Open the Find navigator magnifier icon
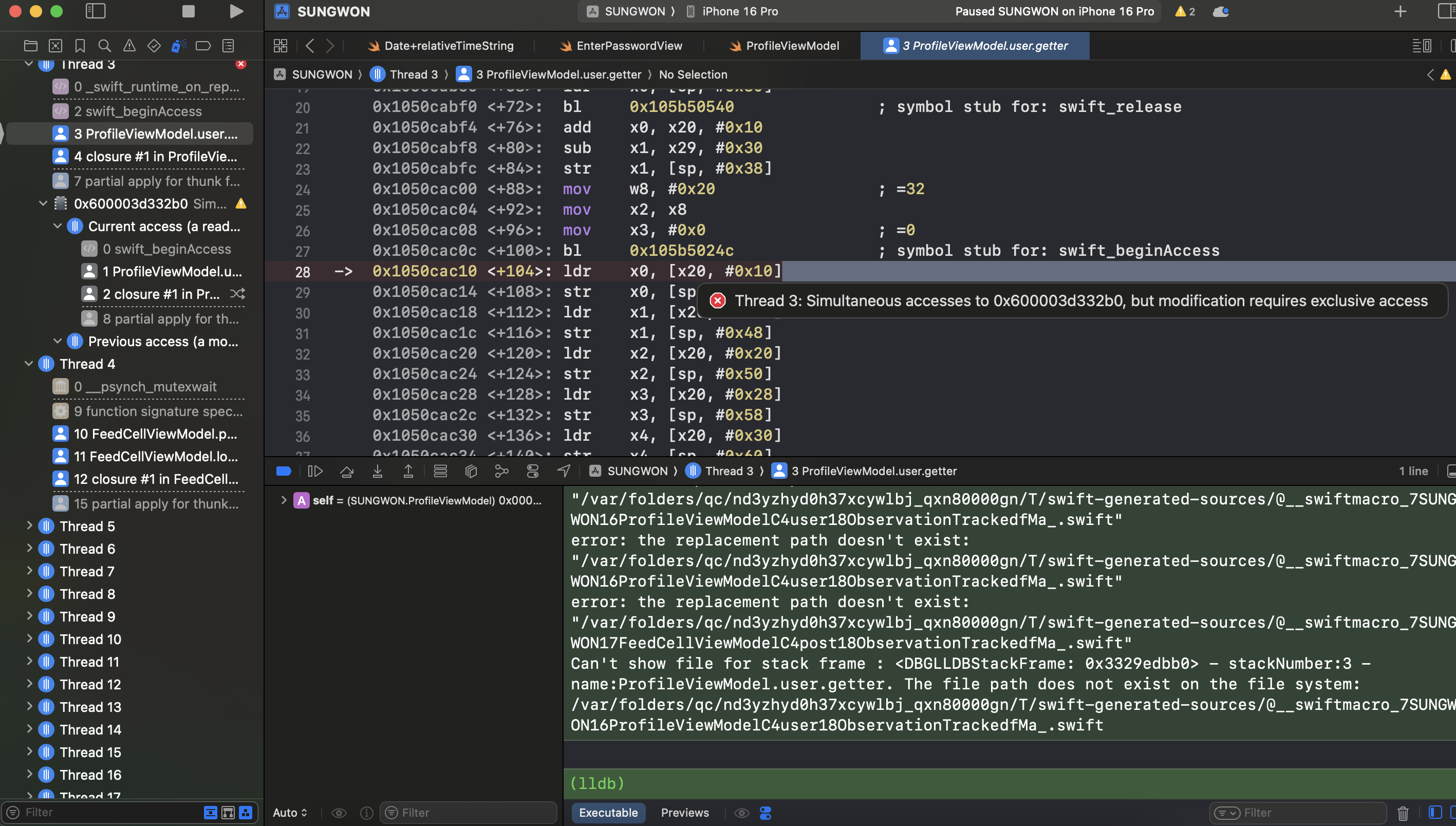 coord(104,45)
